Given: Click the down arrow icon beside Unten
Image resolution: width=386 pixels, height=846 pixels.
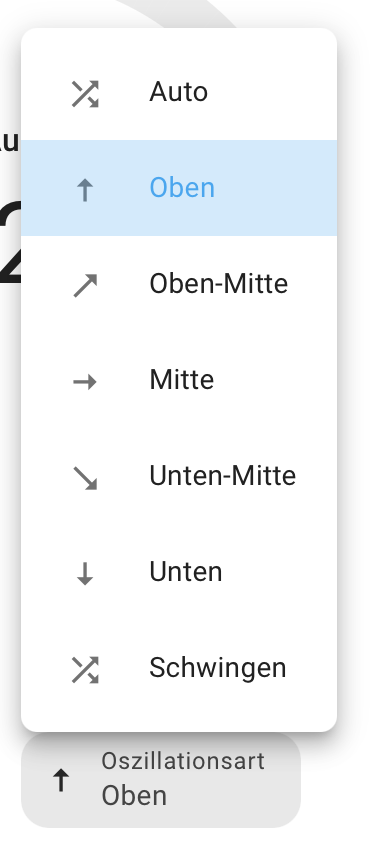Looking at the screenshot, I should tap(85, 574).
